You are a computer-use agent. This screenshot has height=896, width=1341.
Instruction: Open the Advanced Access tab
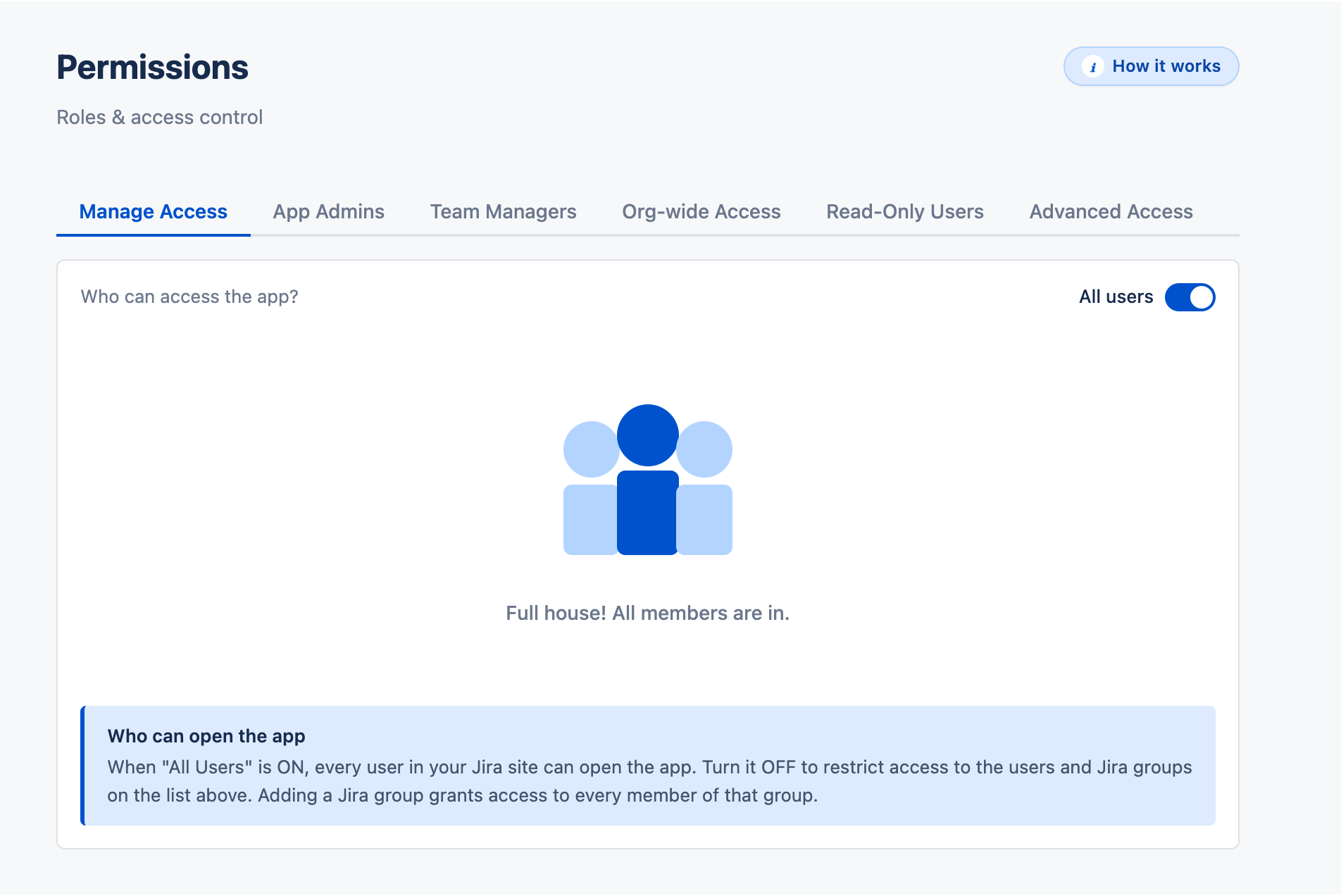1111,212
